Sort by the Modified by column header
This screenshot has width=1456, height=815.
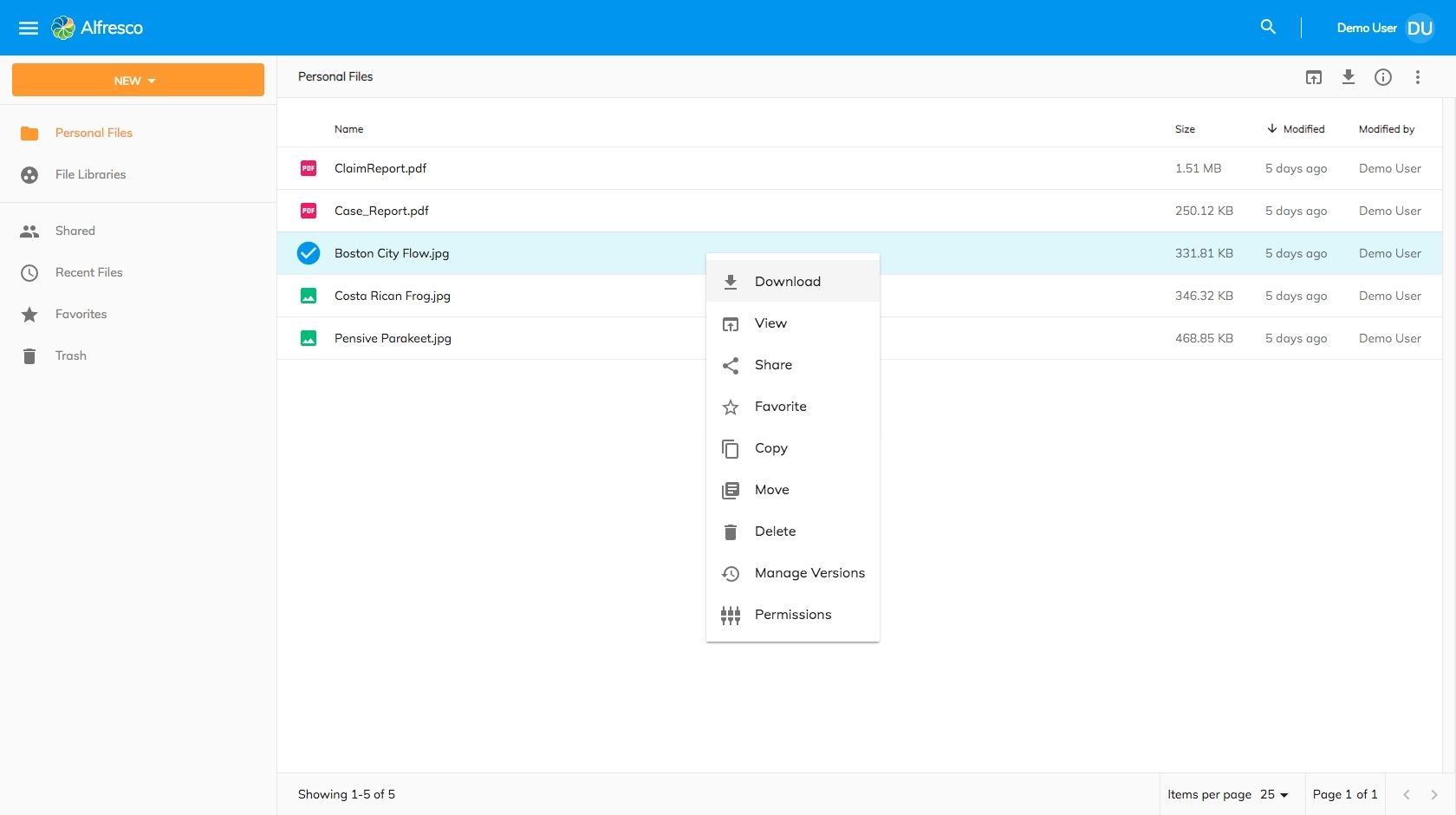1387,129
